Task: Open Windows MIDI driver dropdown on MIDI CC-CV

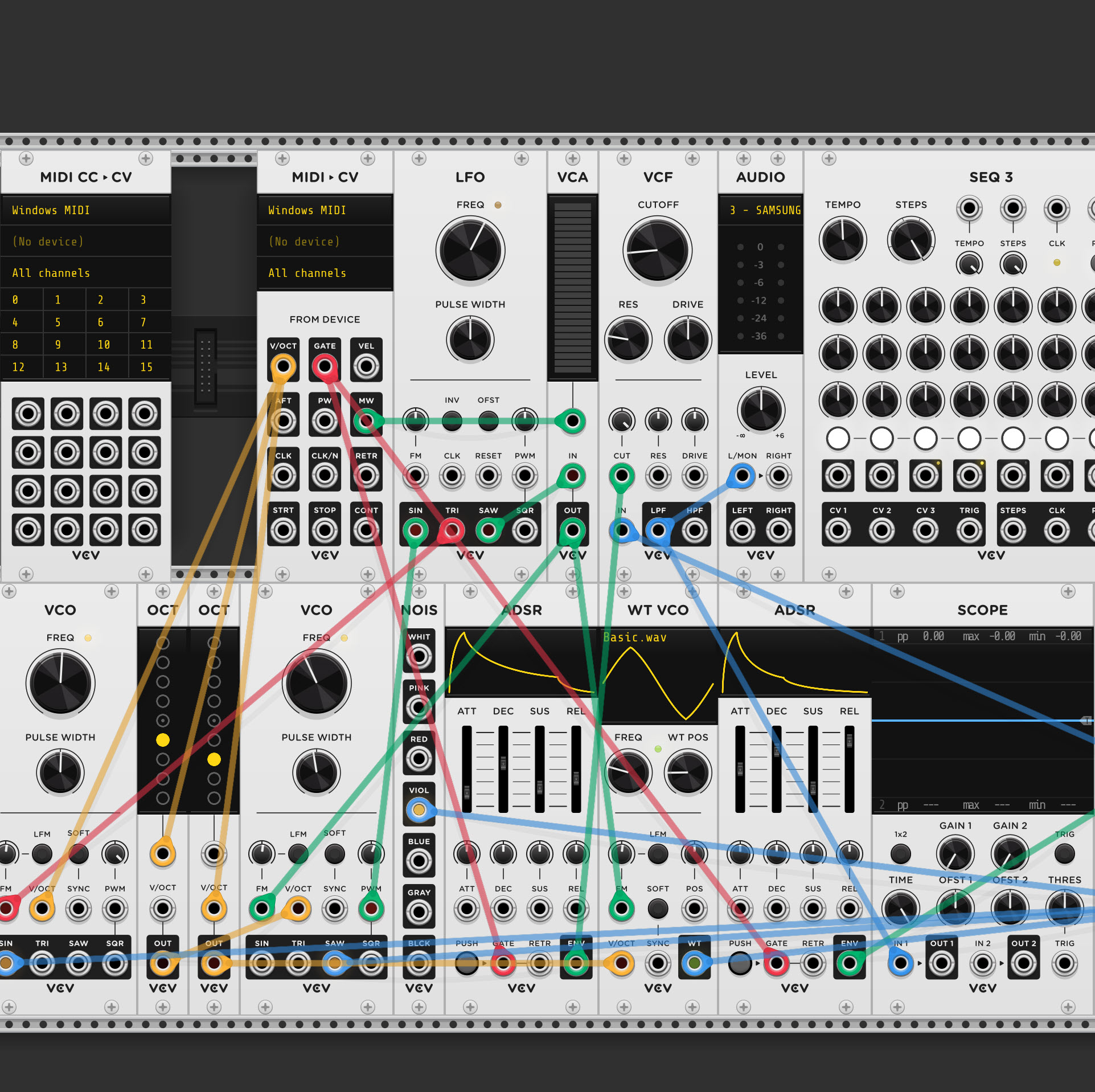Action: click(85, 210)
